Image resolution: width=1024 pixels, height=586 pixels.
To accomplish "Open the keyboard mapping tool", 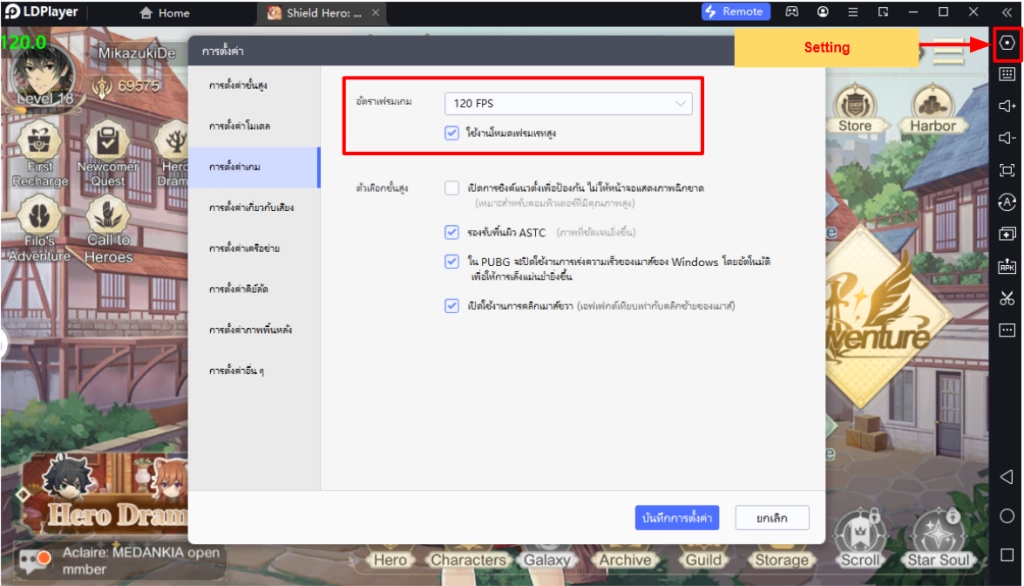I will pos(1007,74).
